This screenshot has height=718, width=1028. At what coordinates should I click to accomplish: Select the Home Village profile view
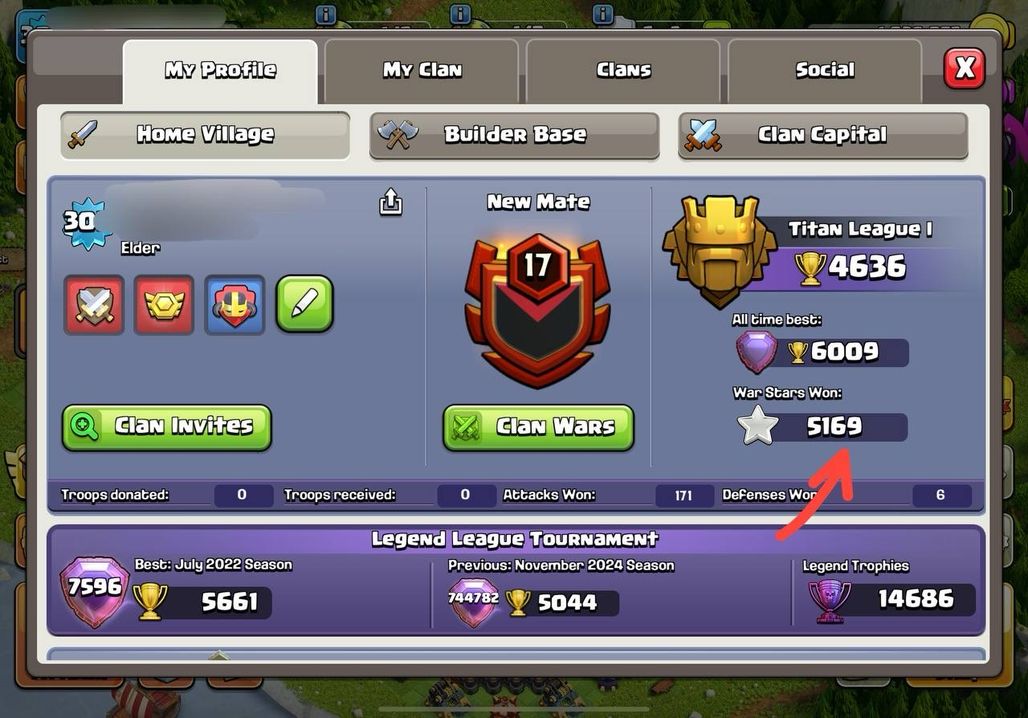point(205,135)
